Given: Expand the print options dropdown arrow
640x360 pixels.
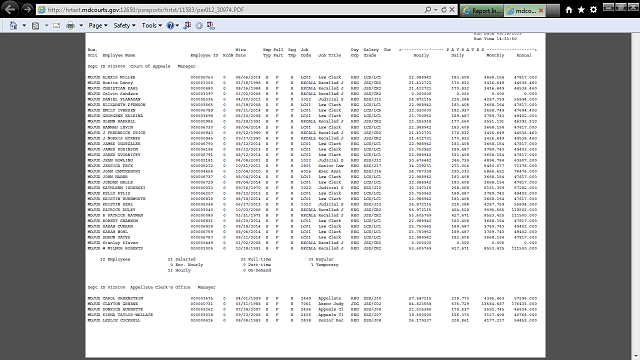Looking at the screenshot, I should tap(81, 25).
